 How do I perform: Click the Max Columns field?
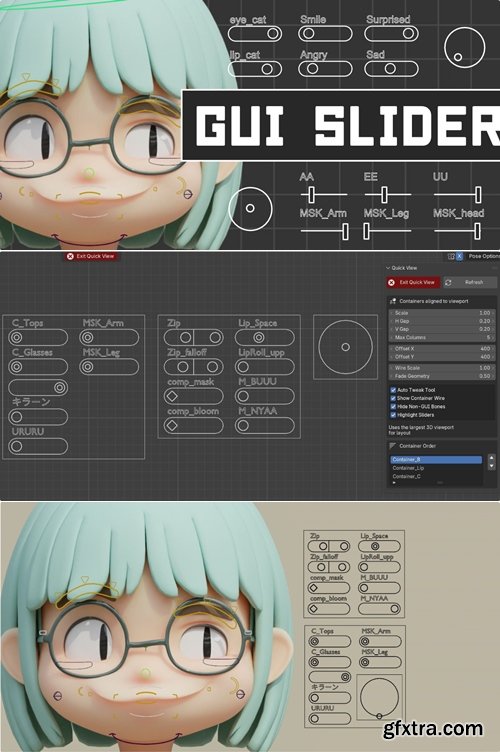coord(442,338)
